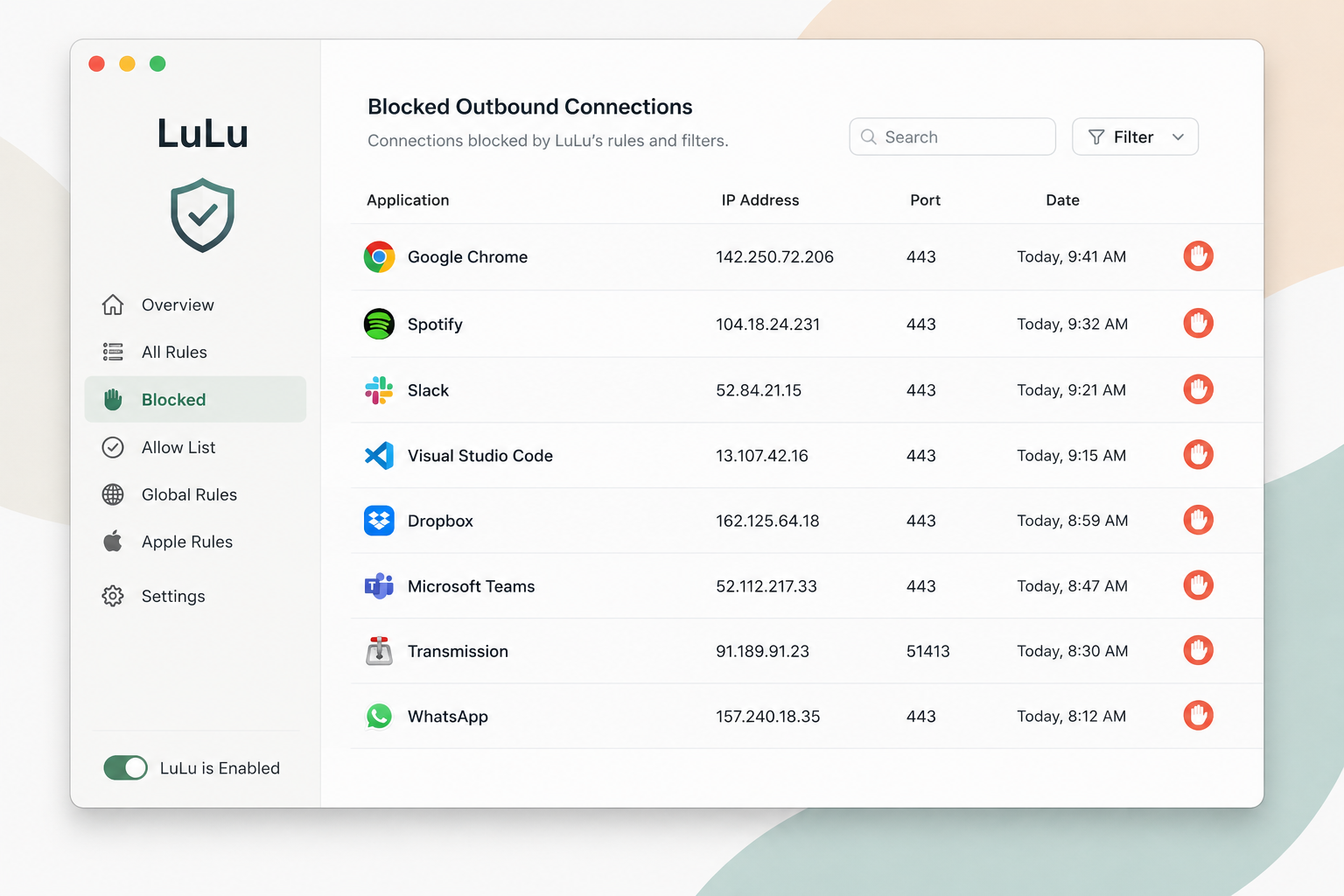Viewport: 1344px width, 896px height.
Task: Click the Google Chrome app icon
Action: pyautogui.click(x=379, y=257)
